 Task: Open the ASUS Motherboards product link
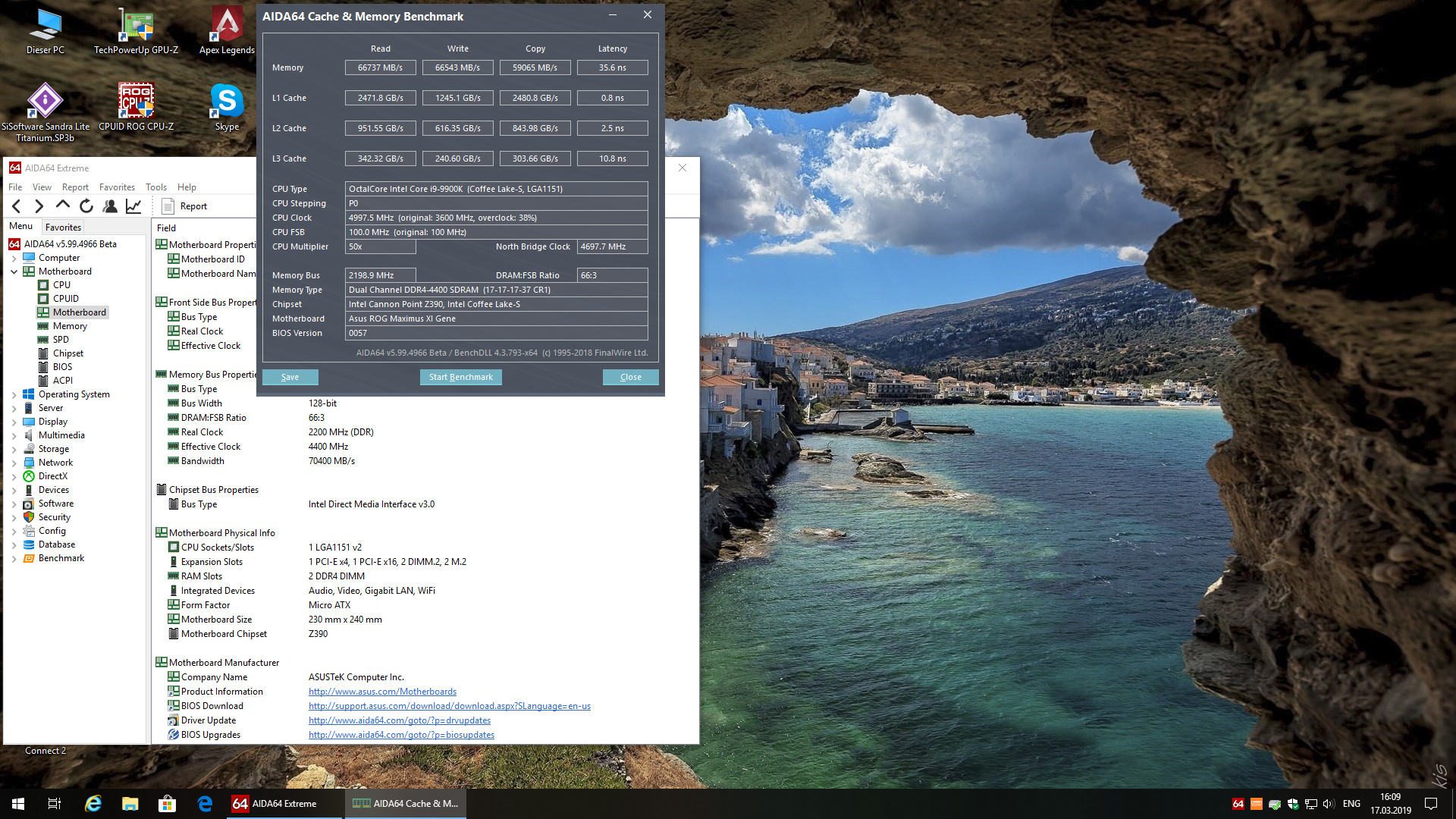click(382, 692)
